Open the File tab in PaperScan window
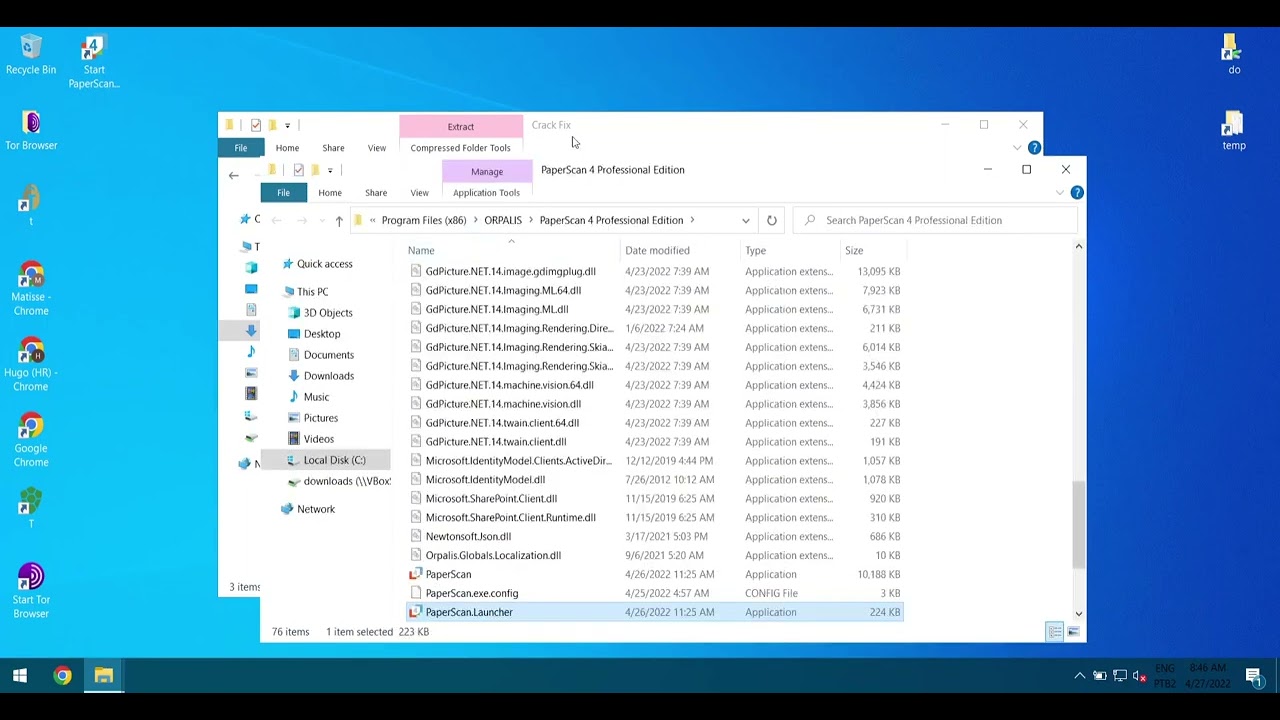This screenshot has width=1280, height=720. click(283, 192)
